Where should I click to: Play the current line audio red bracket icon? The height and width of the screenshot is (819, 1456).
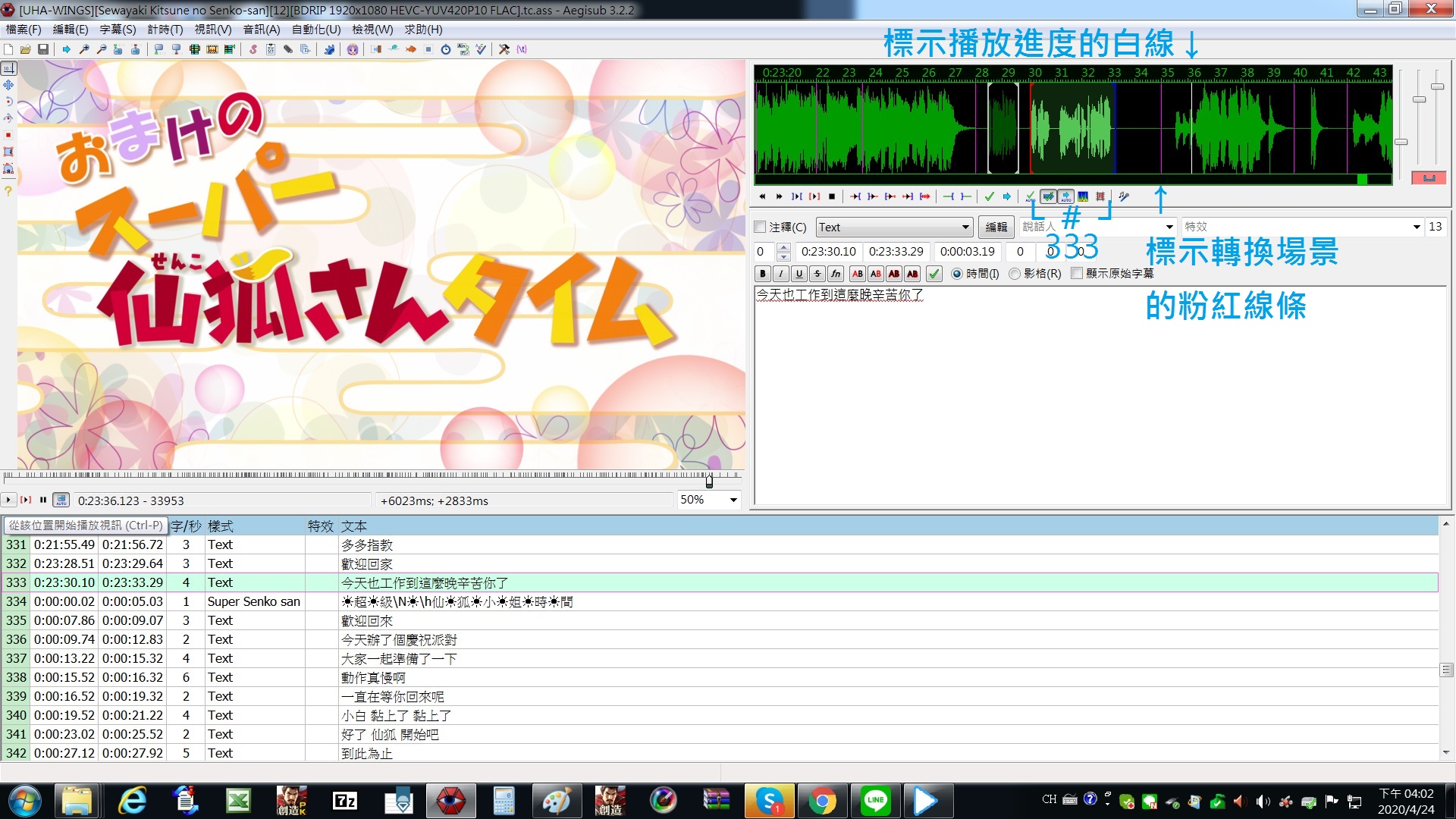[x=814, y=196]
